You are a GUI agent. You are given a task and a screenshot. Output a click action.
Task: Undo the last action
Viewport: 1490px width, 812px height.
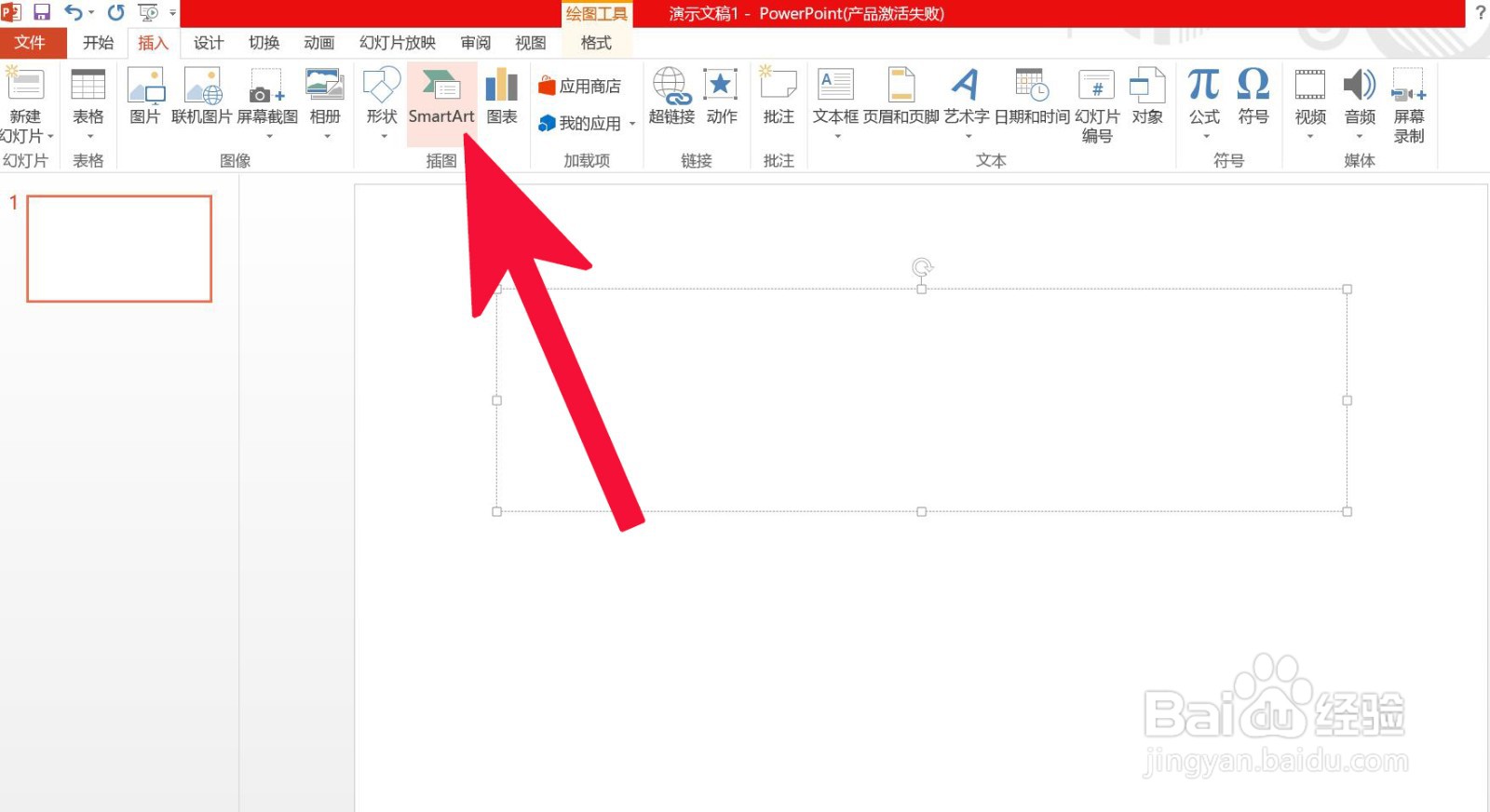[73, 12]
